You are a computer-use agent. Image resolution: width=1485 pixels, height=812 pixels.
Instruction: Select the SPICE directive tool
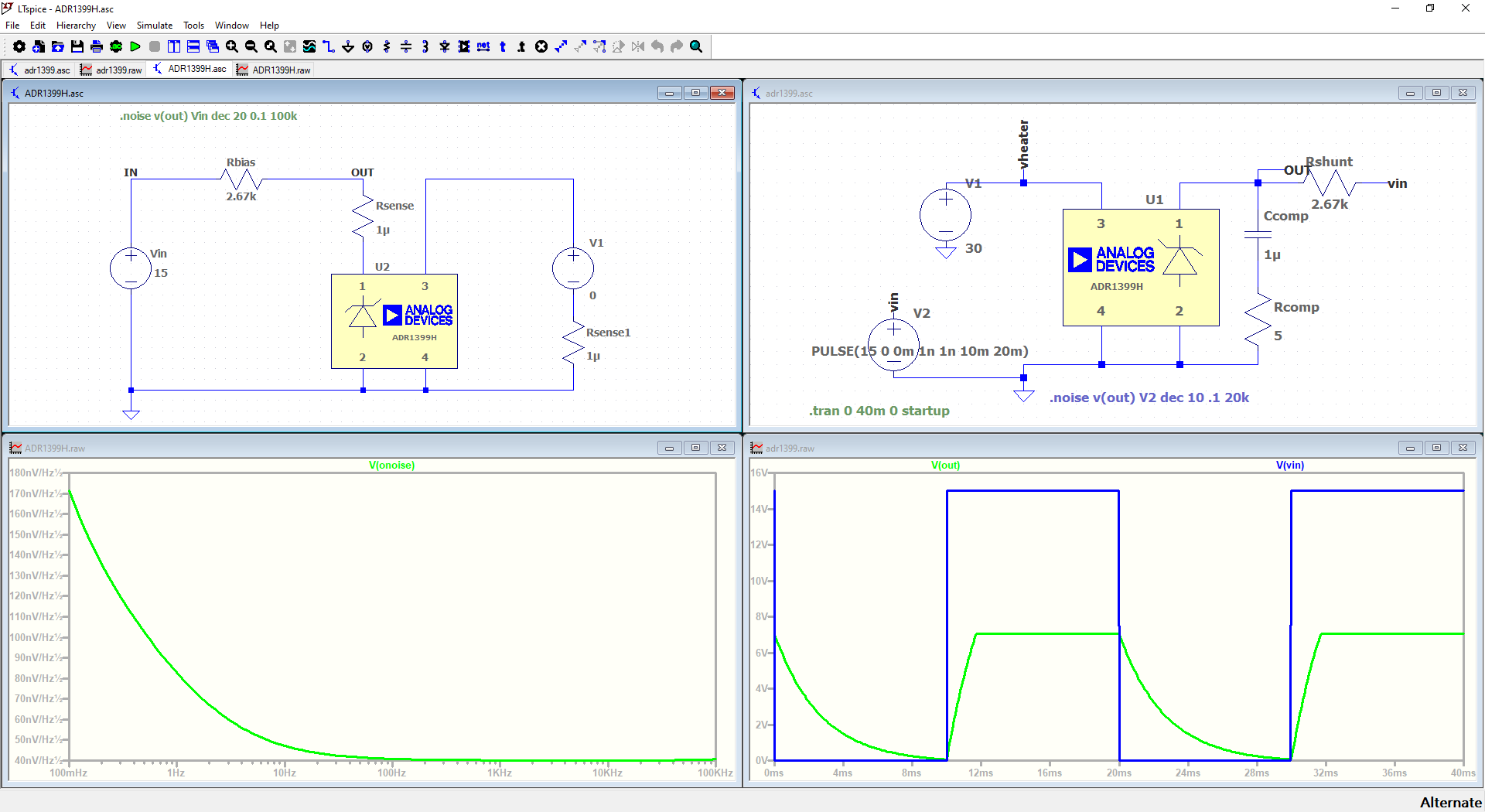tap(522, 46)
